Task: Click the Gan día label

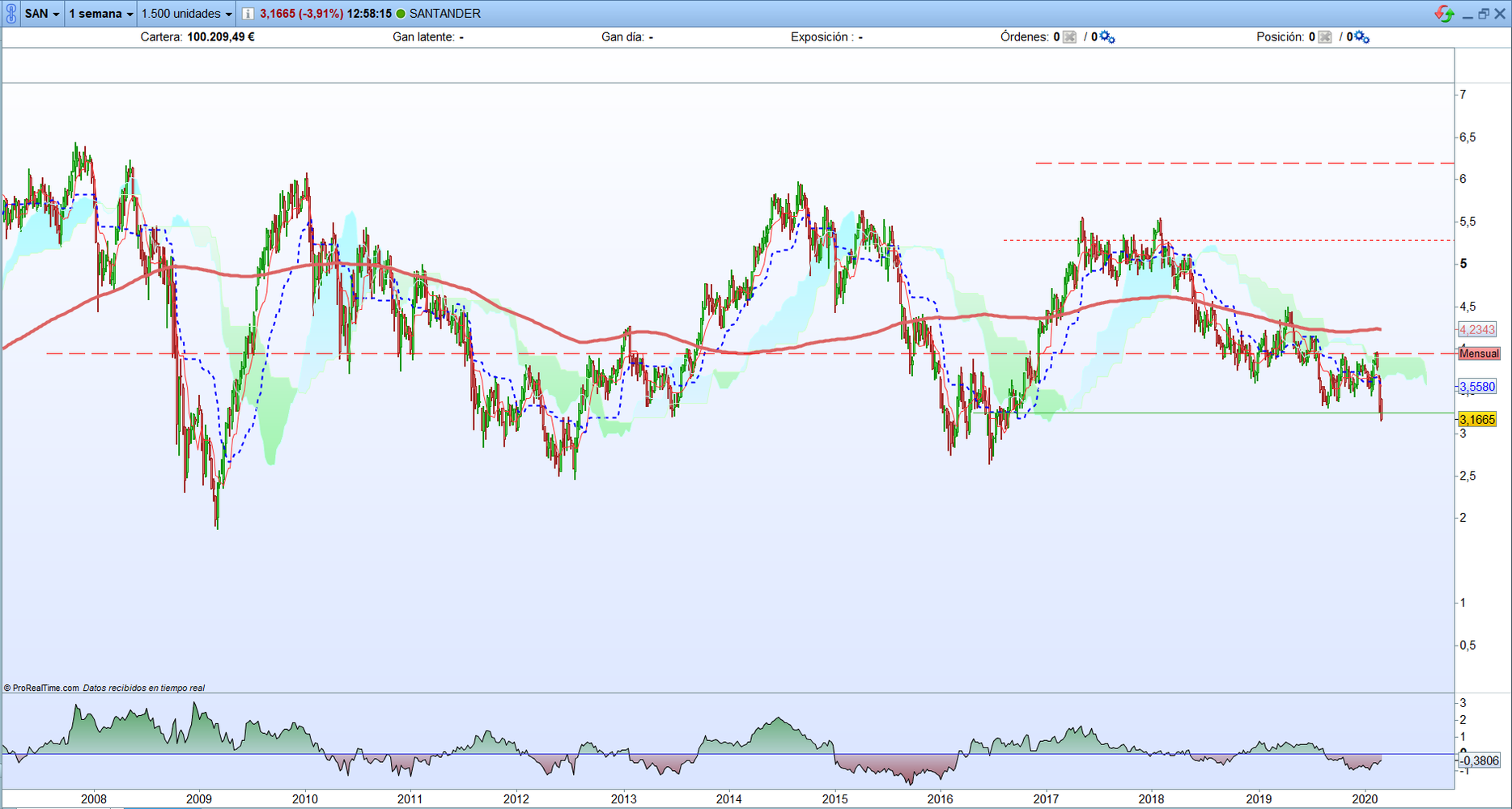Action: pyautogui.click(x=623, y=37)
